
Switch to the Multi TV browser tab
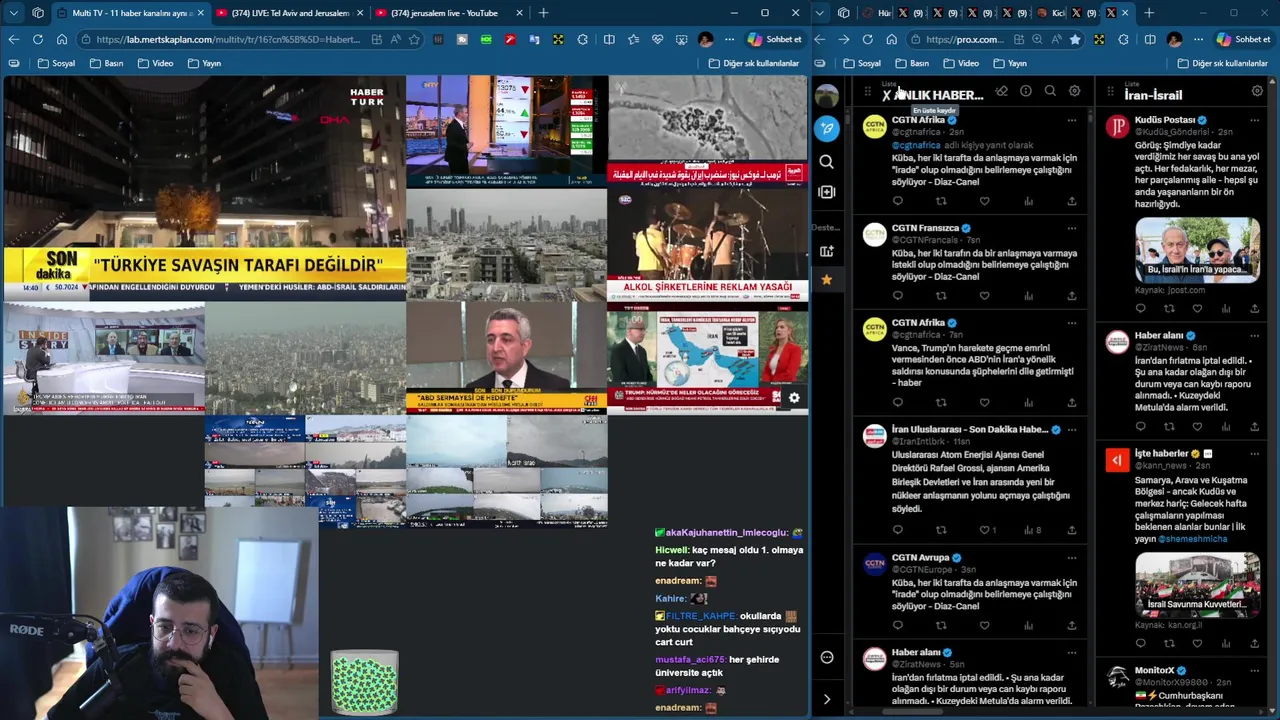(x=130, y=13)
